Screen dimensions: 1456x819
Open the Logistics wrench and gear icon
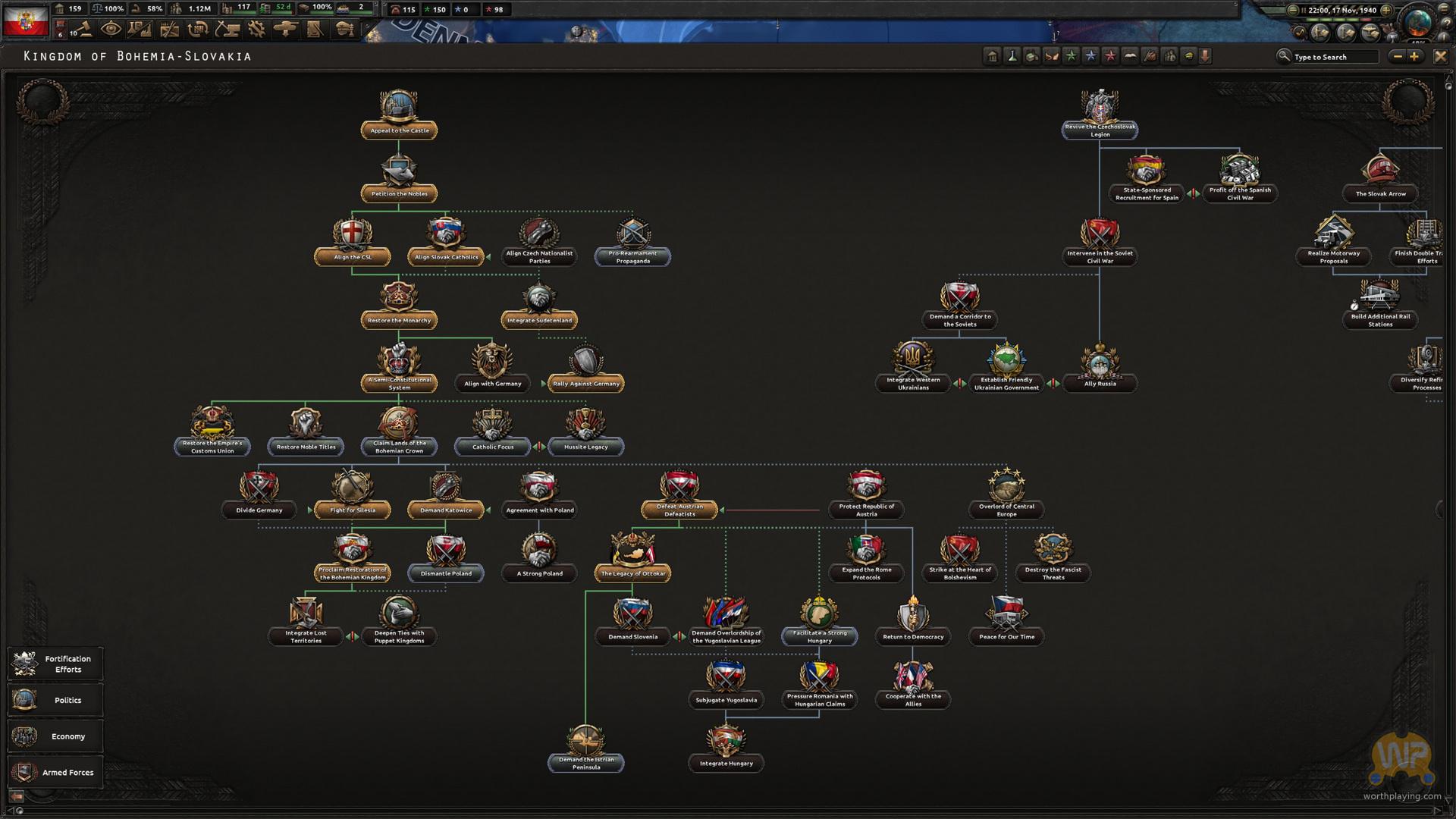[x=256, y=30]
